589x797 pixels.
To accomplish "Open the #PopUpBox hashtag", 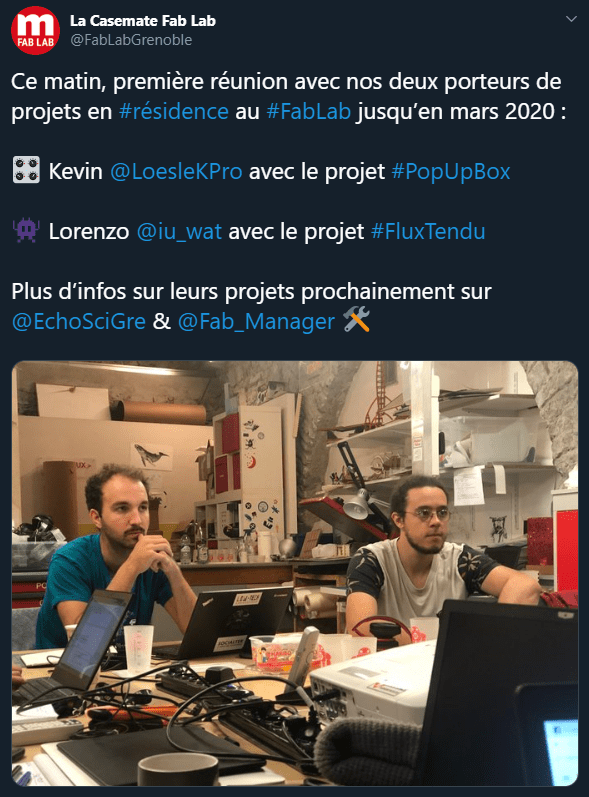I will (x=451, y=172).
